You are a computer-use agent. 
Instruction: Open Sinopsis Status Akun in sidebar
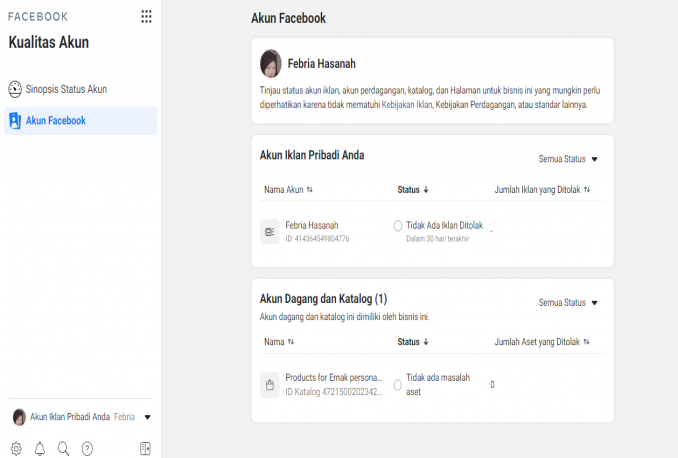point(66,89)
